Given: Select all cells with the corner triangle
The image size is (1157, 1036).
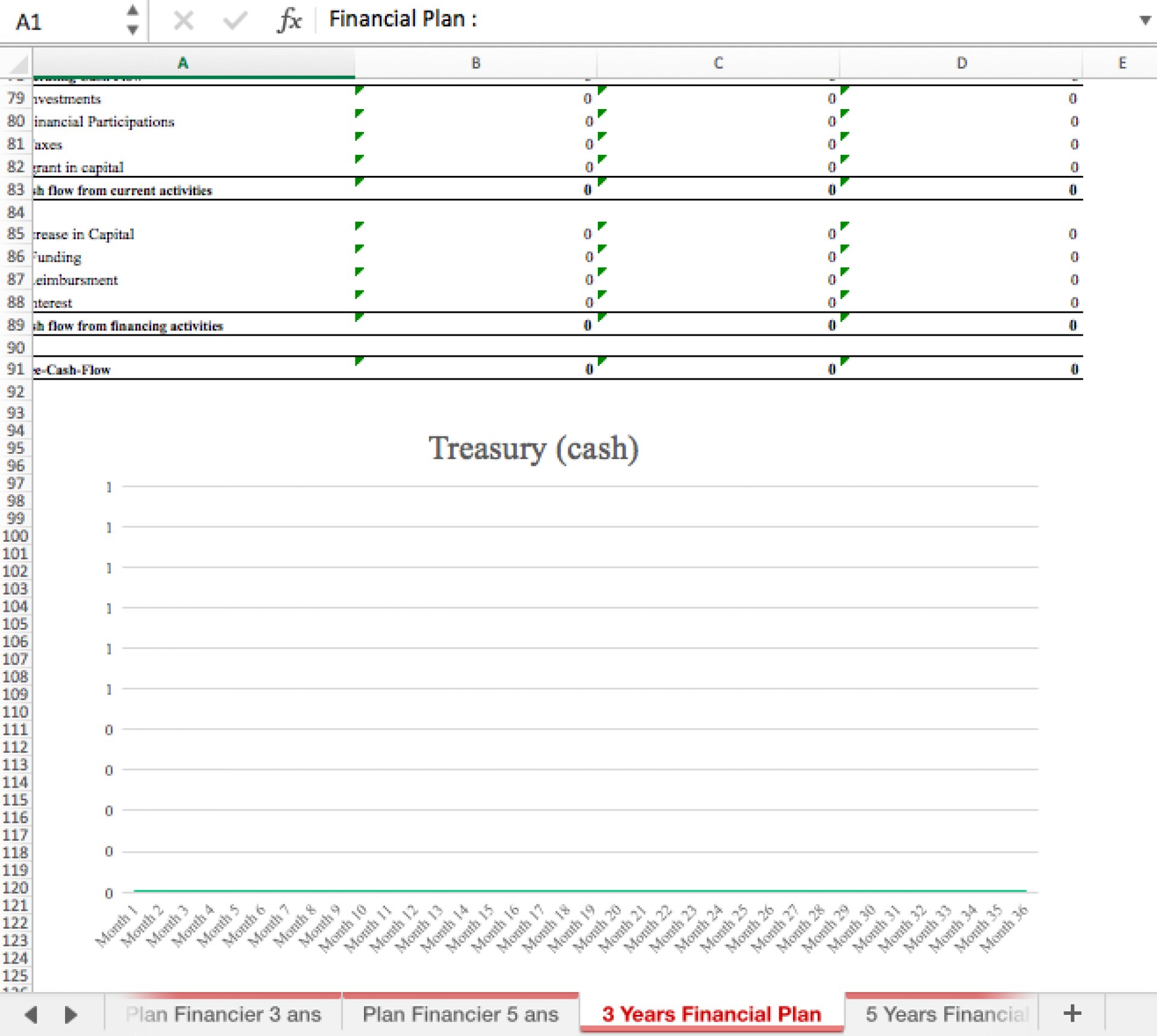Looking at the screenshot, I should (16, 63).
